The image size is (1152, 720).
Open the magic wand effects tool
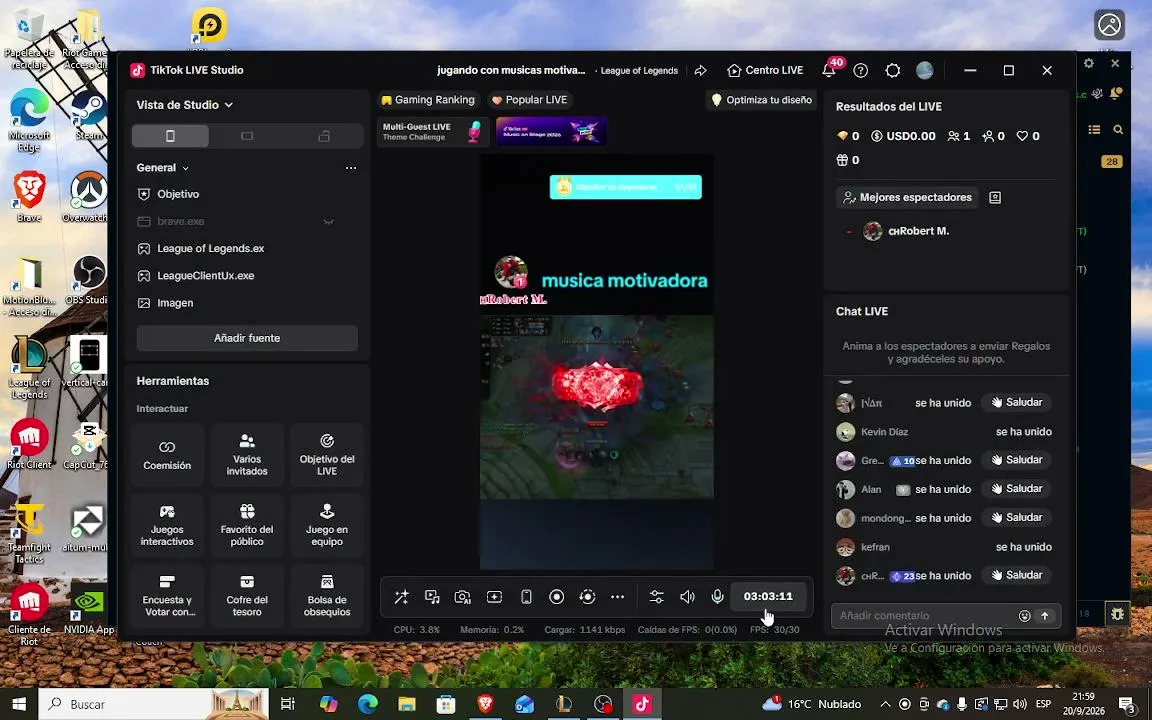pos(401,597)
